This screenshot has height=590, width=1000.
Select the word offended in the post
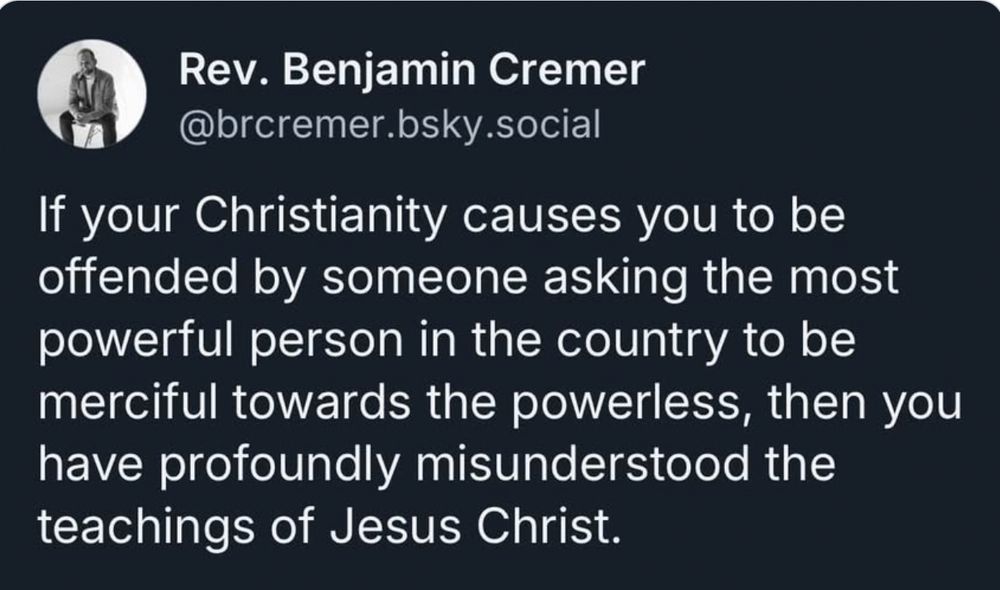pyautogui.click(x=138, y=277)
